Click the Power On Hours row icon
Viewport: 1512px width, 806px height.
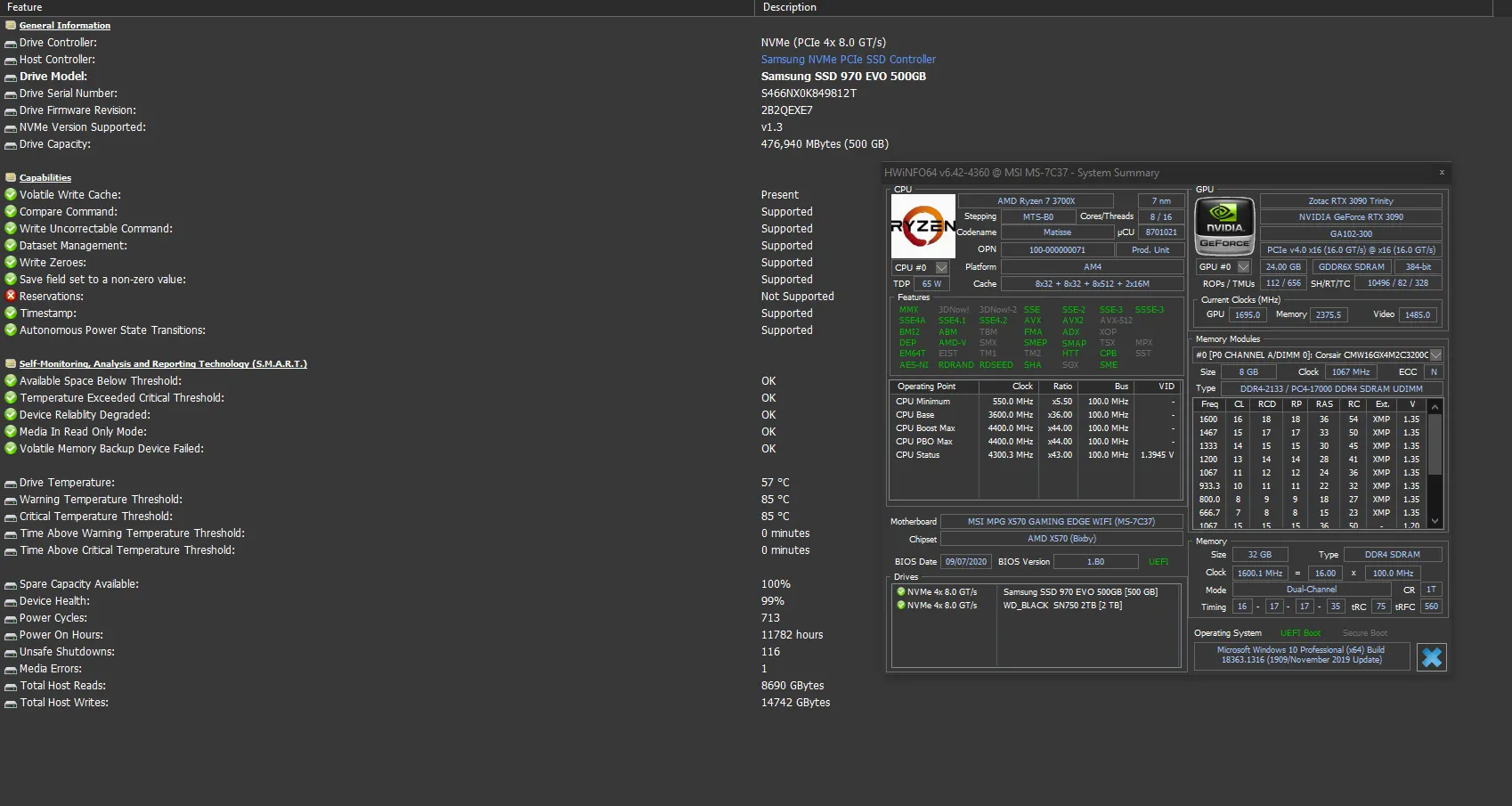click(11, 636)
